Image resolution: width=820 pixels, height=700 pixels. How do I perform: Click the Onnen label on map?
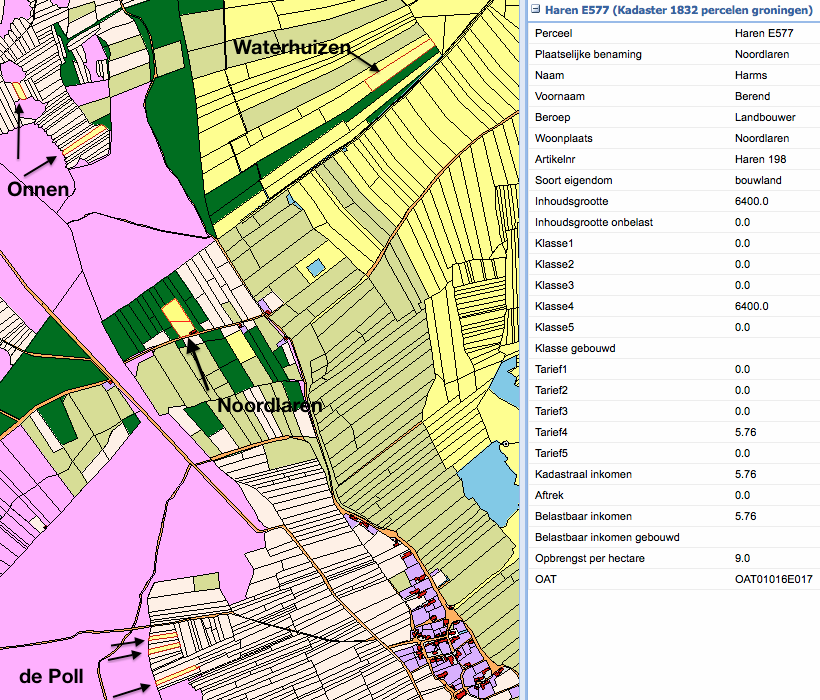pyautogui.click(x=37, y=189)
